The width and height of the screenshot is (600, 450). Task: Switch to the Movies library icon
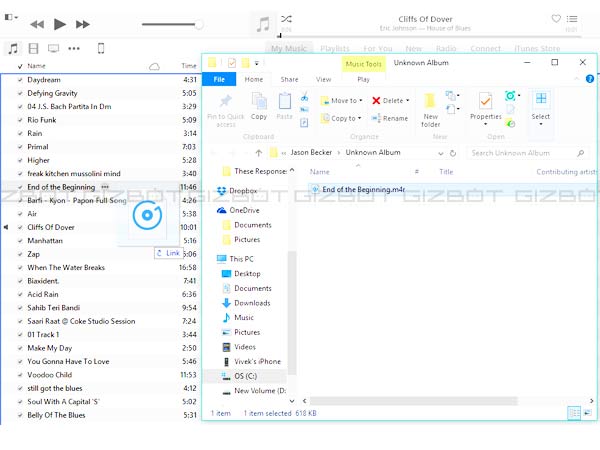click(33, 48)
